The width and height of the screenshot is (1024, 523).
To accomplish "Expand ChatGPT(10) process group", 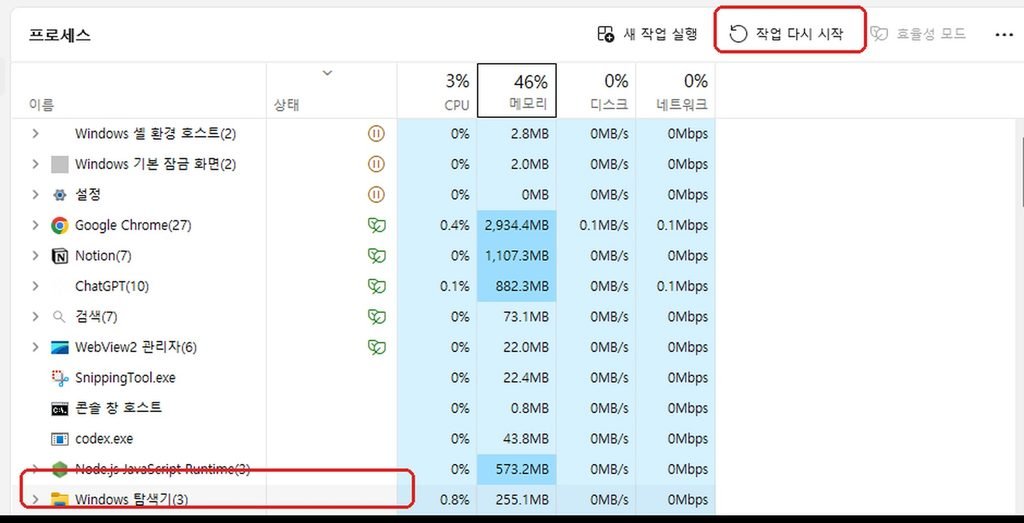I will 35,286.
